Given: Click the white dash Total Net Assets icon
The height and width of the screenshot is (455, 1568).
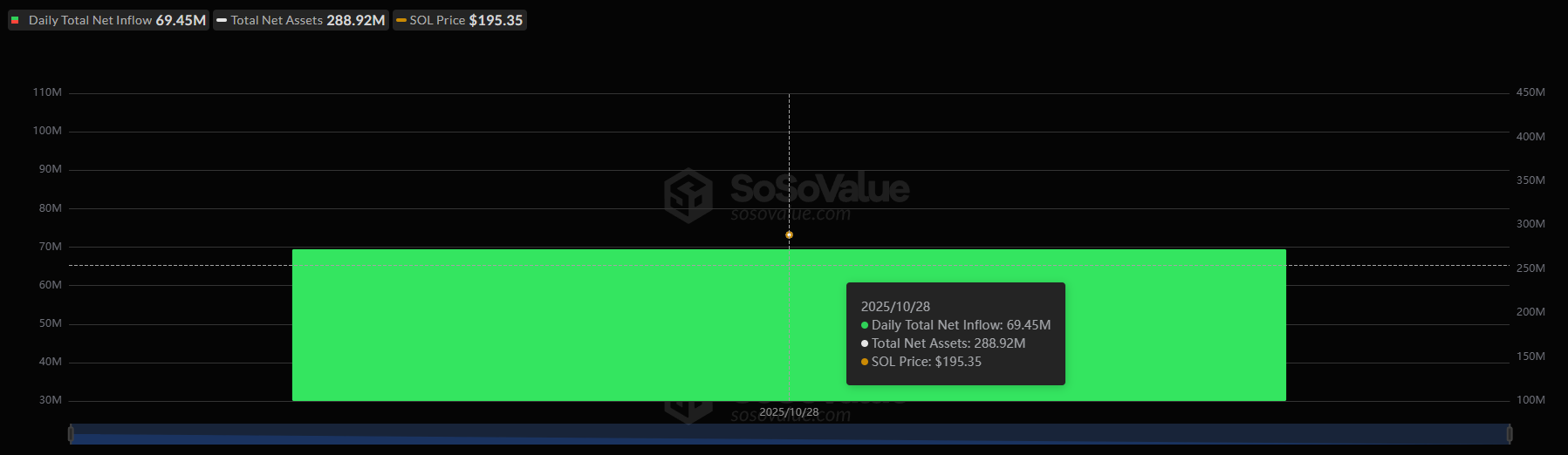Looking at the screenshot, I should [x=222, y=20].
